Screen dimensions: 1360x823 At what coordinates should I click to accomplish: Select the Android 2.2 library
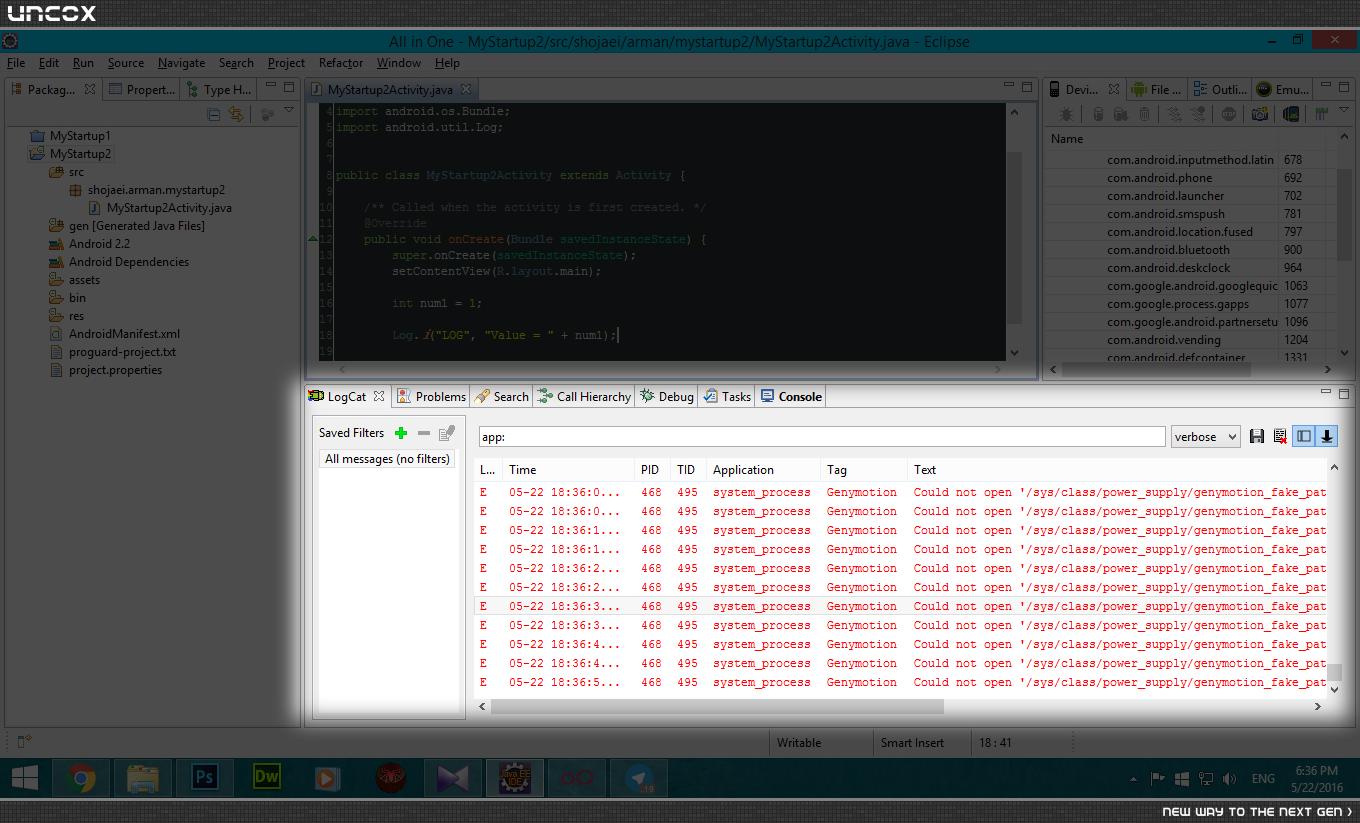click(90, 244)
